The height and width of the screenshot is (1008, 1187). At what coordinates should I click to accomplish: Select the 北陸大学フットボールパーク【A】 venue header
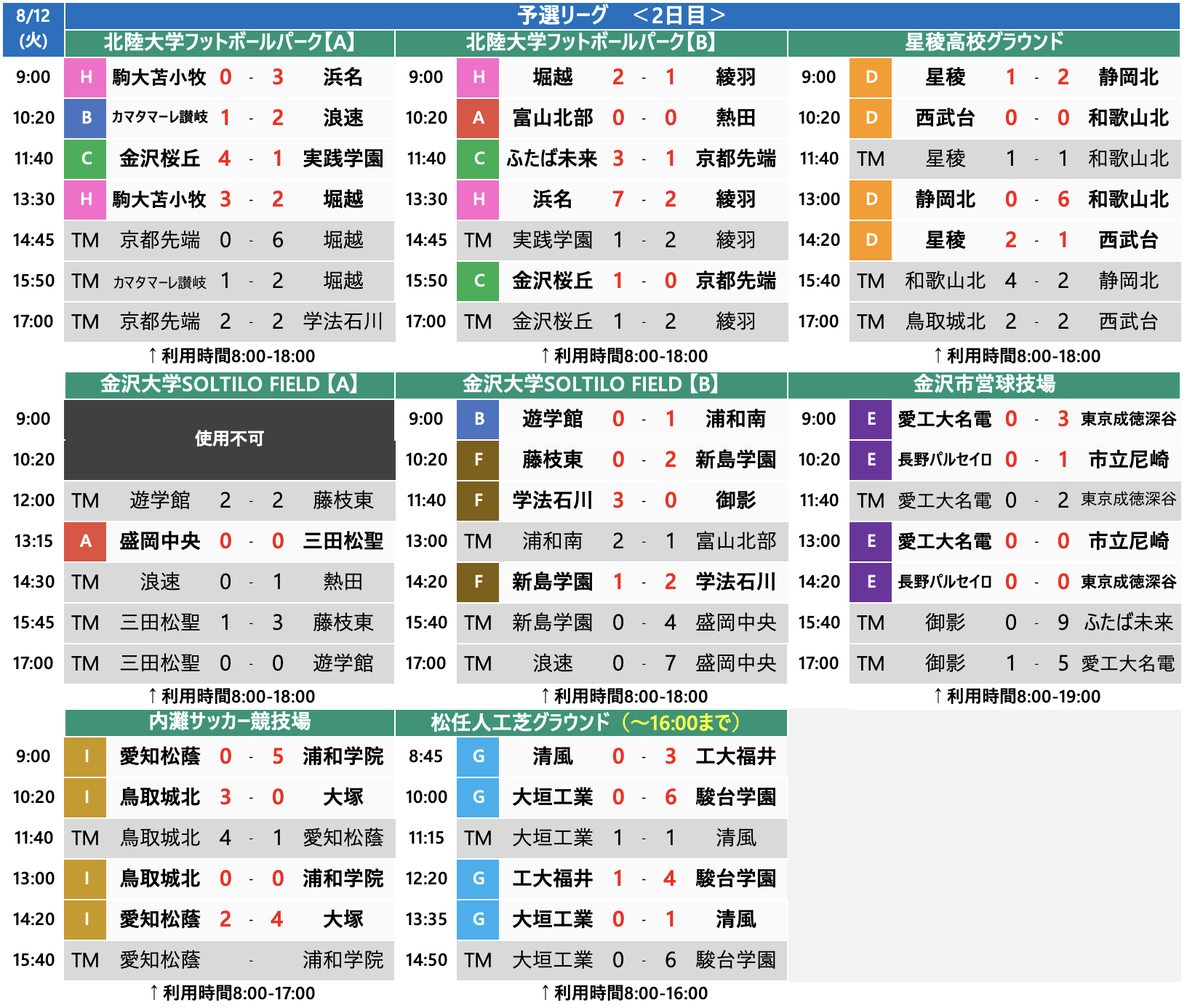(x=229, y=42)
